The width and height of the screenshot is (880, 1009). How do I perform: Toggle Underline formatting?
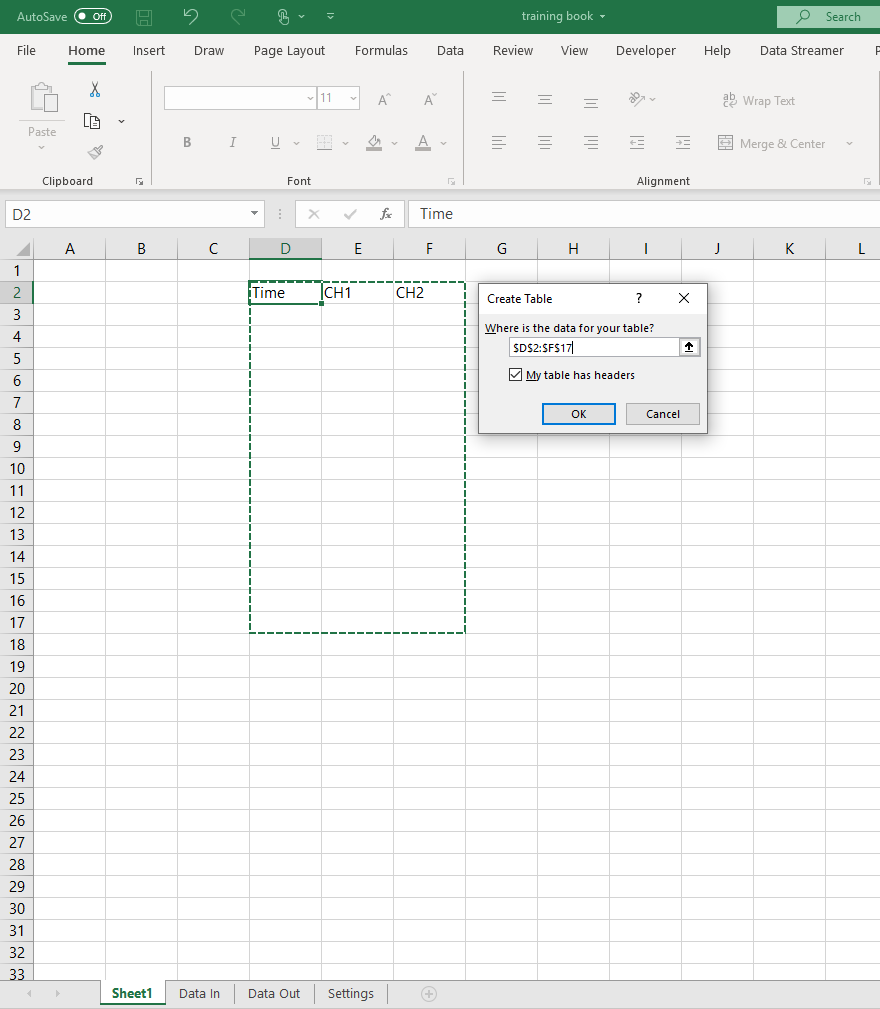click(x=275, y=142)
